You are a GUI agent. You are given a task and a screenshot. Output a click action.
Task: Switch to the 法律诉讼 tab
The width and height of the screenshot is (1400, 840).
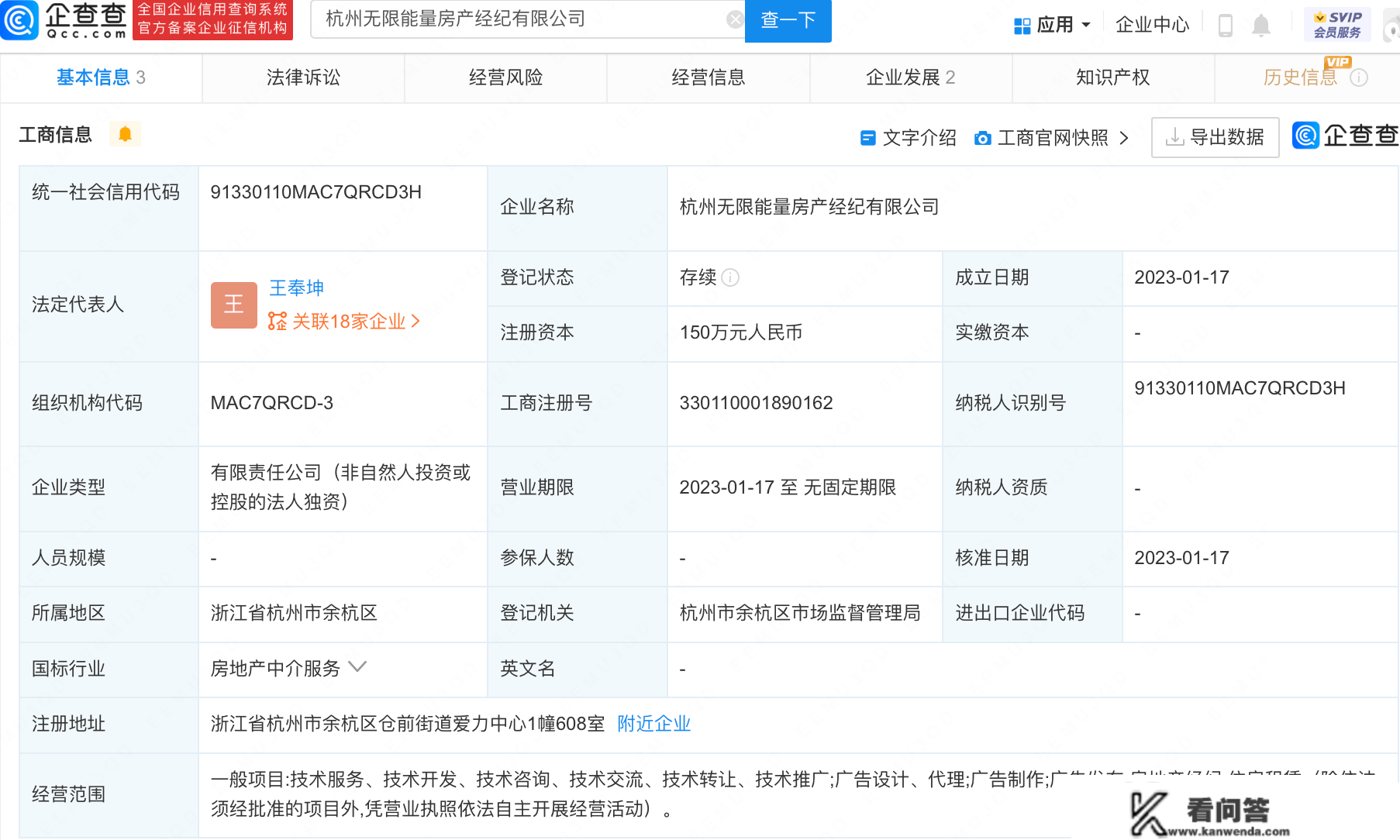pyautogui.click(x=303, y=77)
